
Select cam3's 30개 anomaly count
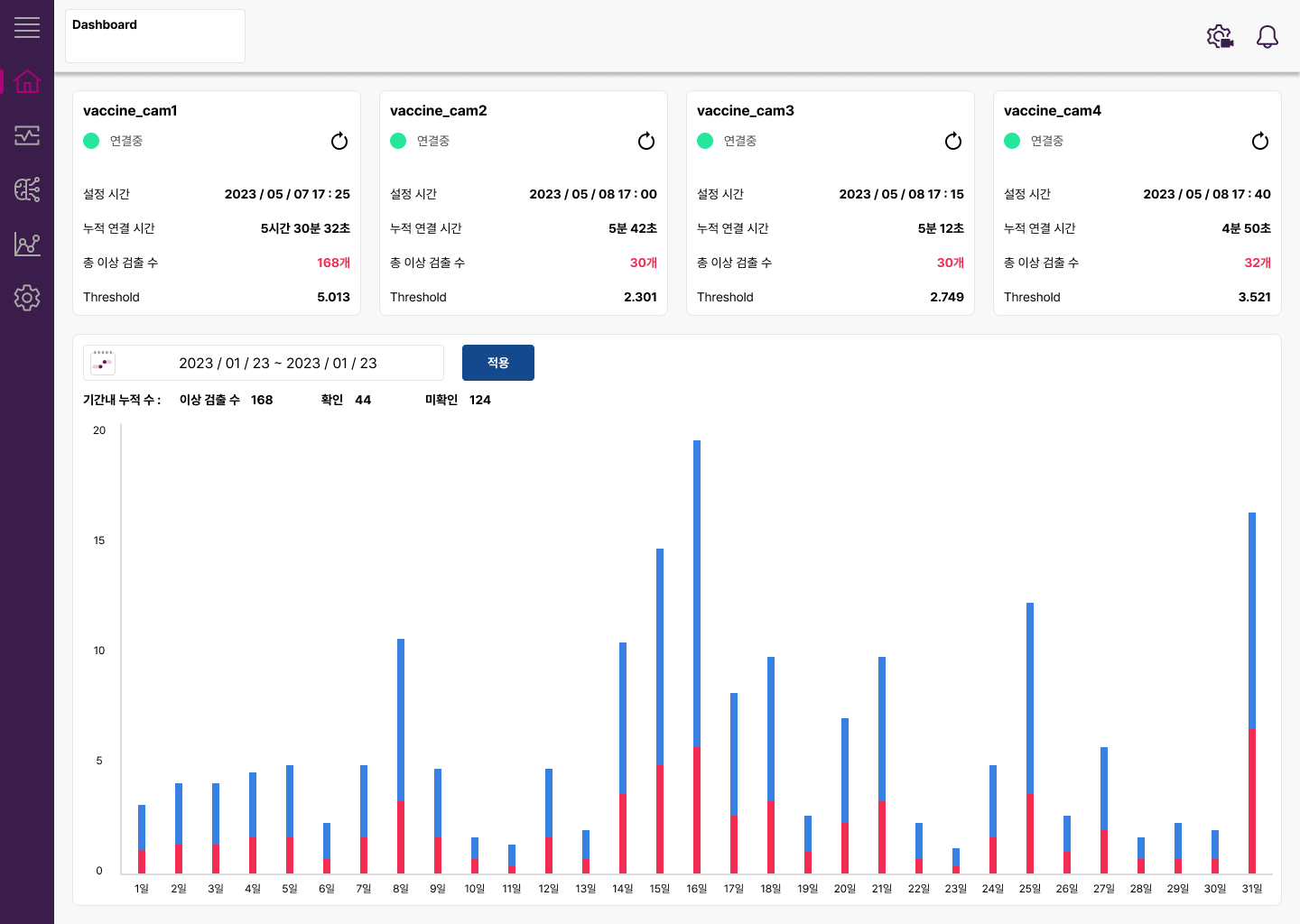click(x=950, y=263)
